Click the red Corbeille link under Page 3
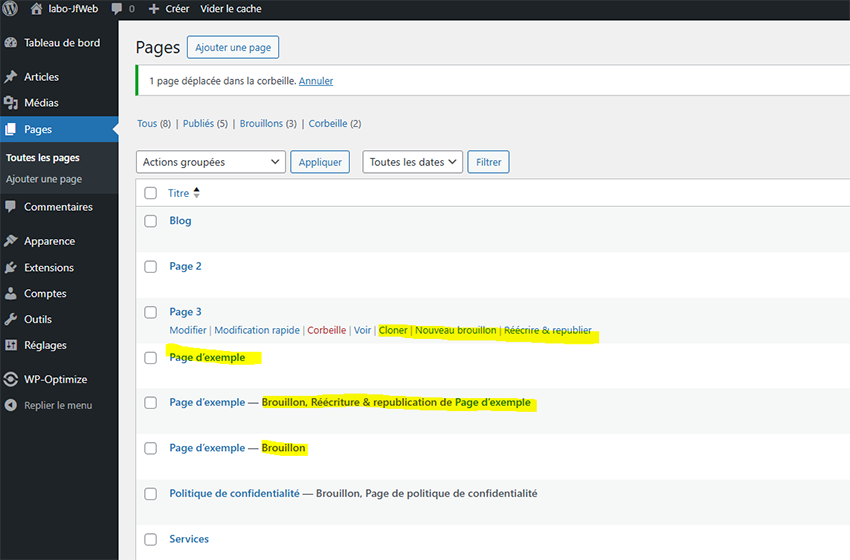The width and height of the screenshot is (850, 560). pos(327,330)
